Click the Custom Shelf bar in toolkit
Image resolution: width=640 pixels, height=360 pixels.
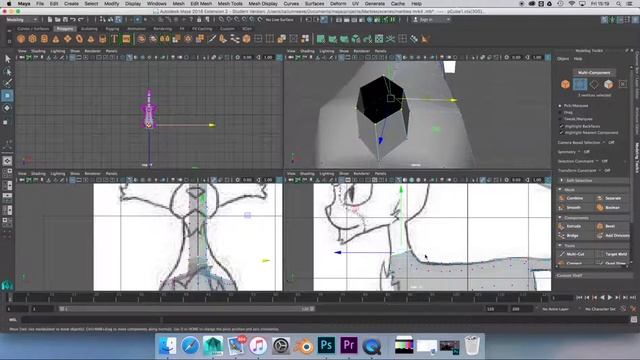(x=593, y=276)
